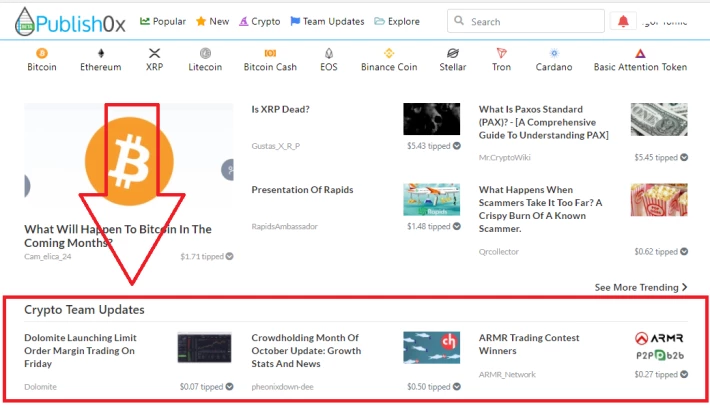Expand the $1.48 tipped dropdown arrow

457,226
